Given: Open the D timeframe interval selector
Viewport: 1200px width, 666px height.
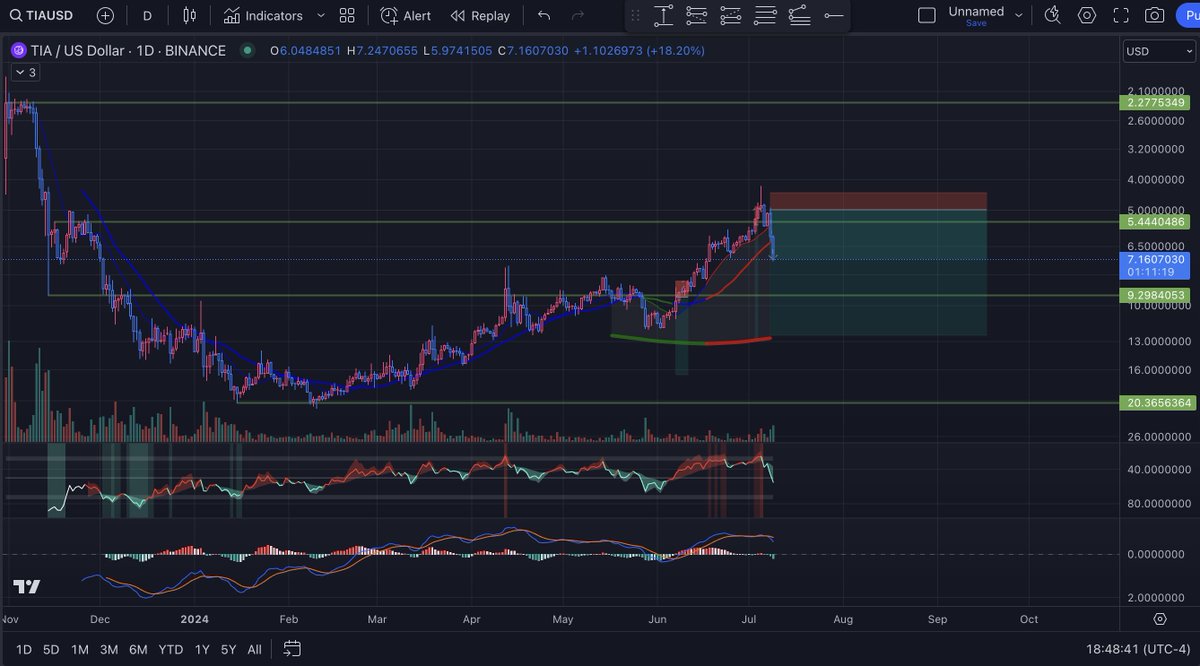Looking at the screenshot, I should 148,16.
